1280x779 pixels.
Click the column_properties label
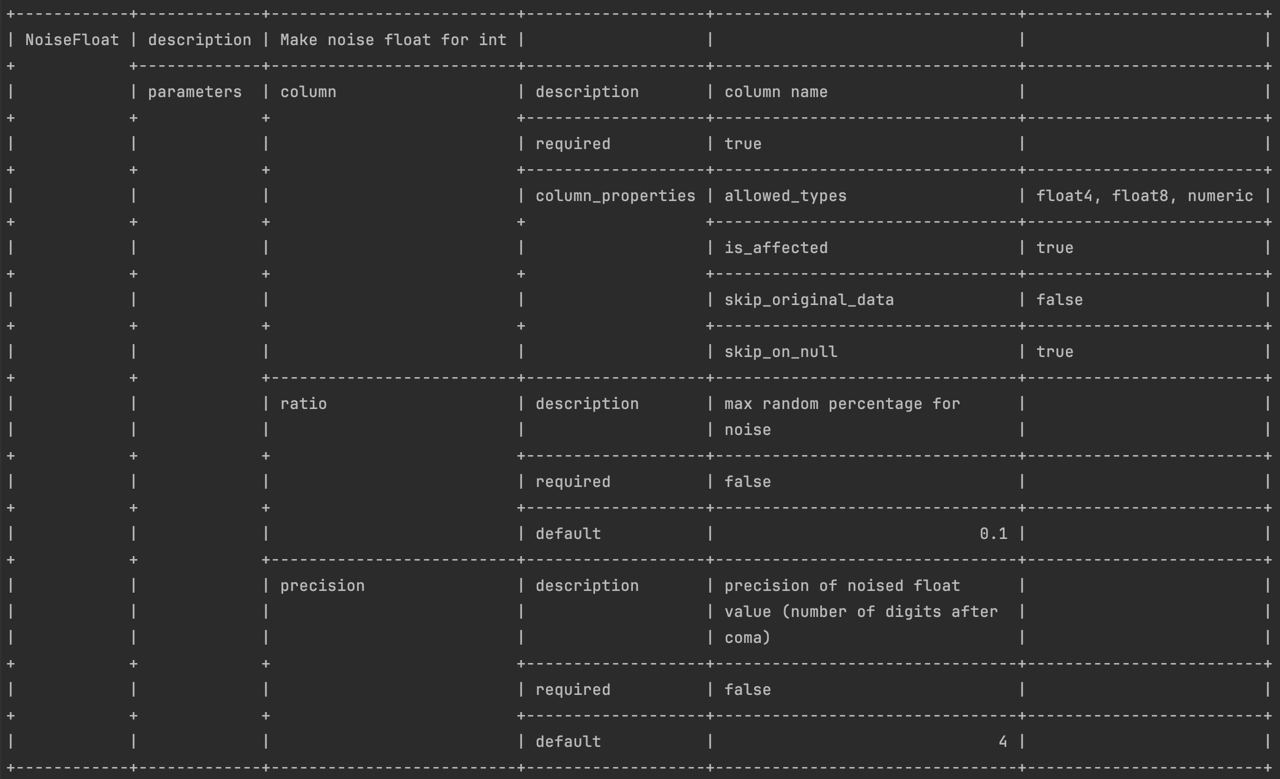coord(615,196)
